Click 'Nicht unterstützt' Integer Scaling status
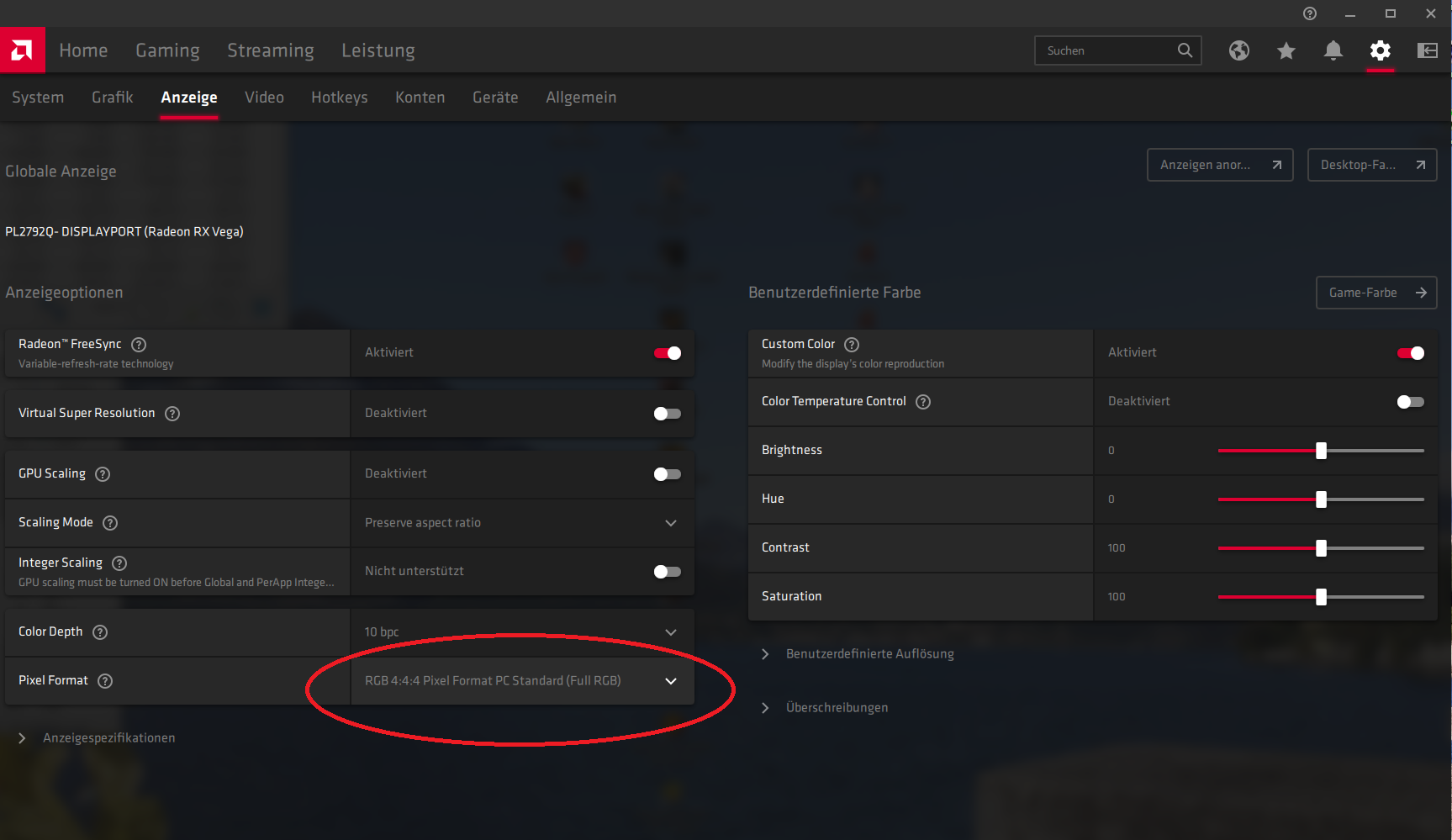The image size is (1452, 840). (414, 572)
